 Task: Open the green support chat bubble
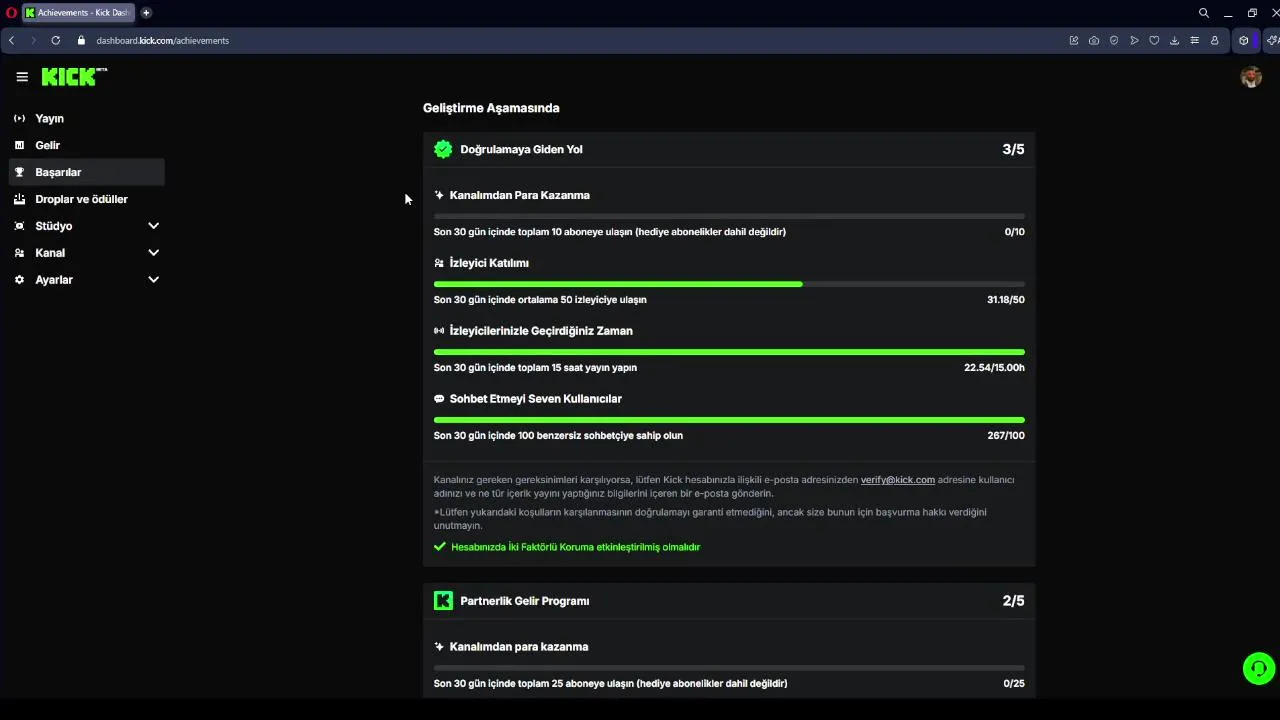(x=1258, y=668)
